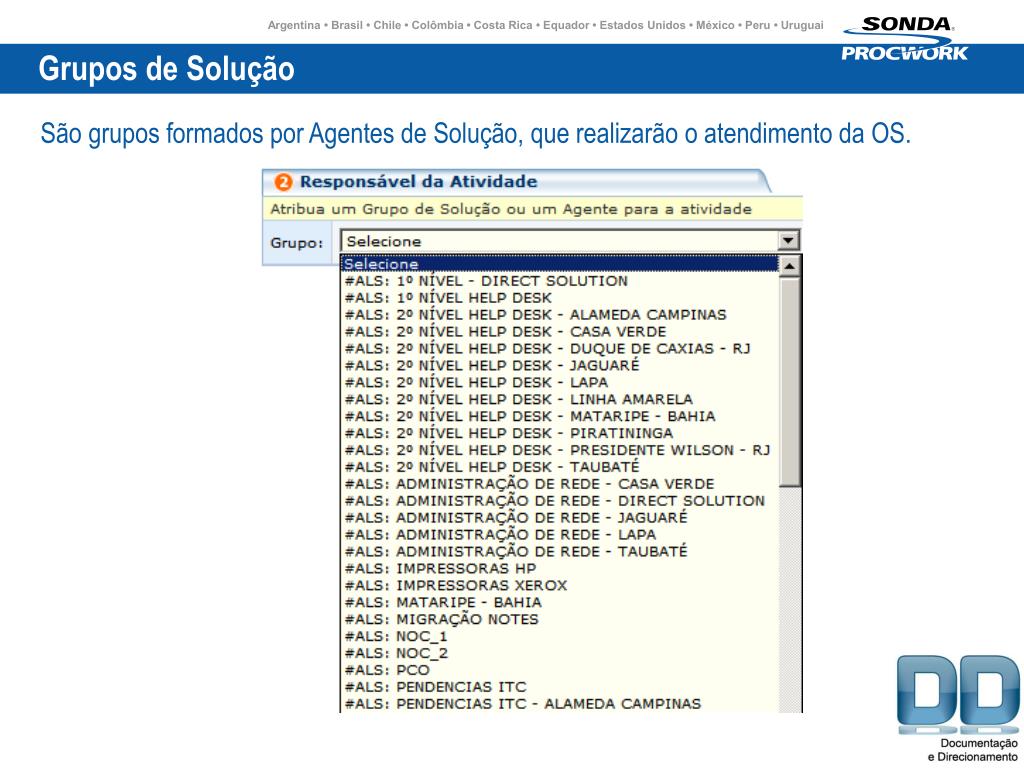Click the Grupo combo box showing Selecione
1024x768 pixels.
coord(570,241)
